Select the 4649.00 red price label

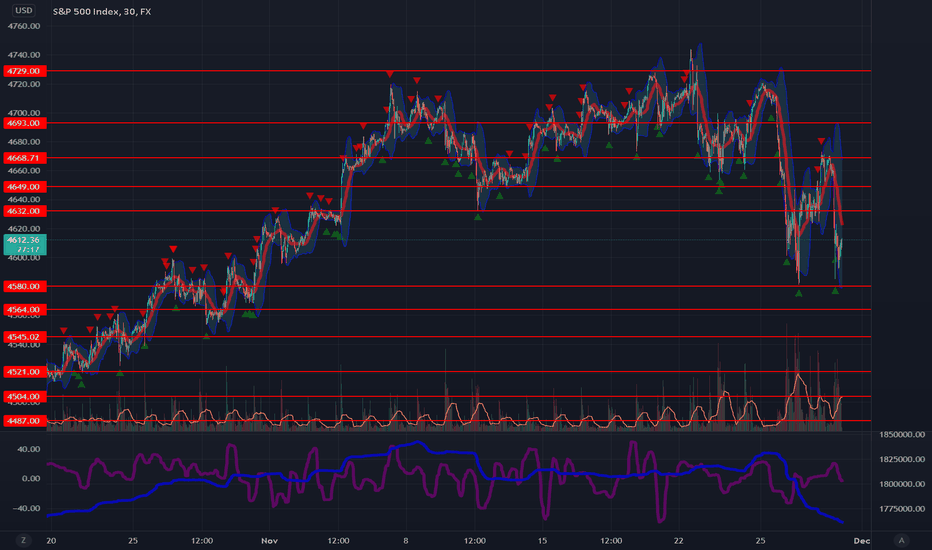[x=24, y=187]
